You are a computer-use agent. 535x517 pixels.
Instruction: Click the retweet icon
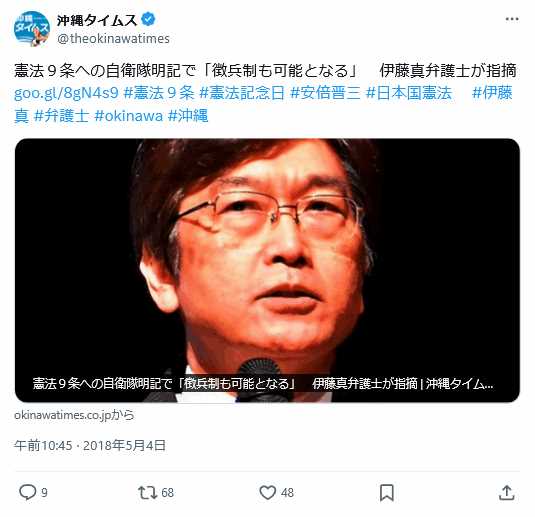(x=147, y=493)
